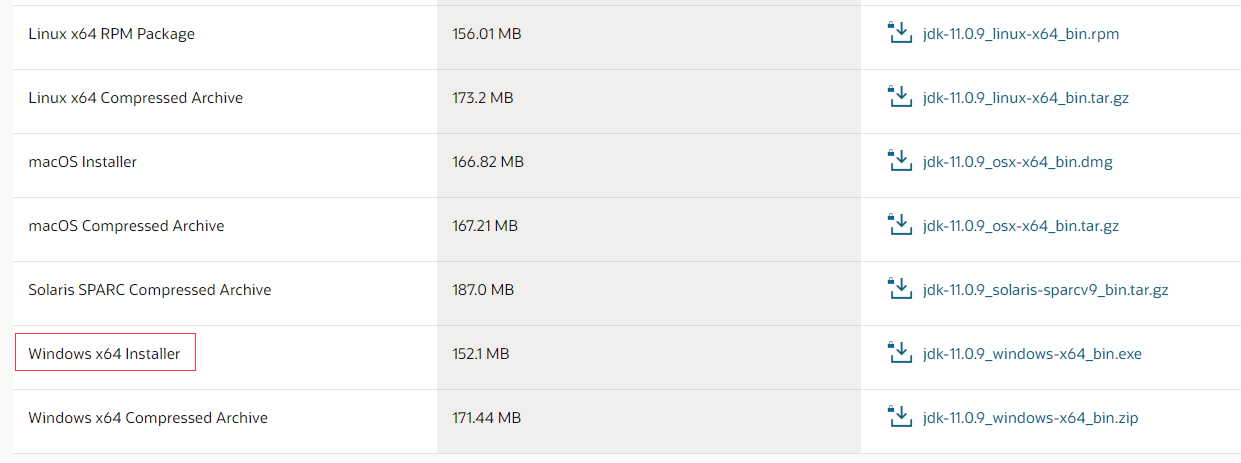Click download icon for windows-x64_bin.zip

click(900, 417)
